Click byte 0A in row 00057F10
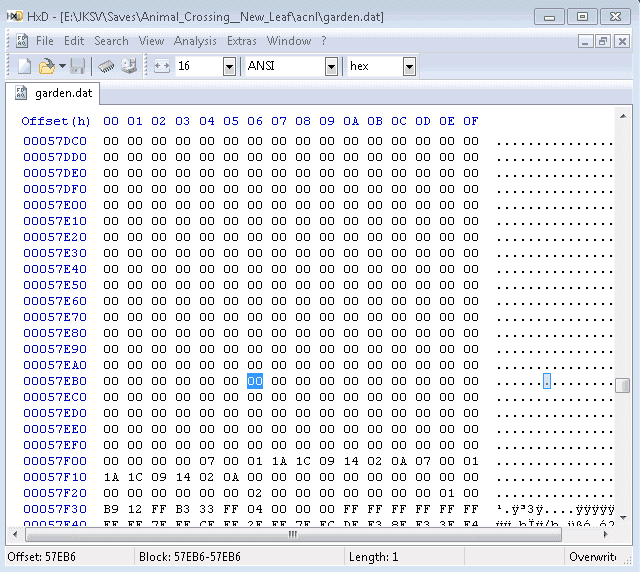The width and height of the screenshot is (640, 572). pyautogui.click(x=231, y=477)
